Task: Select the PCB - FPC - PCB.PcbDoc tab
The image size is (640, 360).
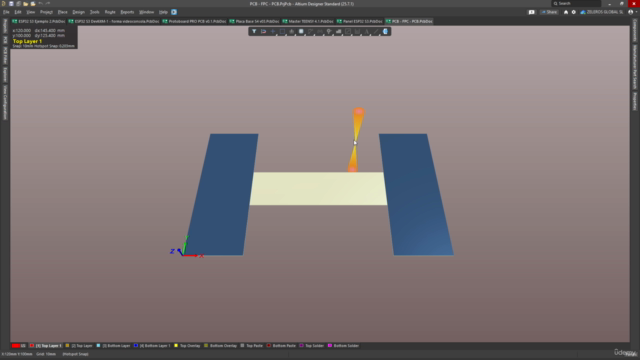Action: click(409, 21)
